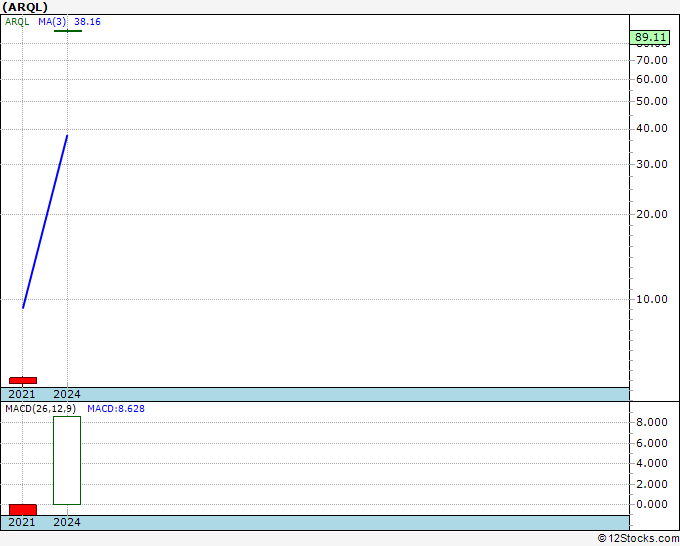This screenshot has height=546, width=680.
Task: Click the 20.00 price axis label
Action: [651, 214]
